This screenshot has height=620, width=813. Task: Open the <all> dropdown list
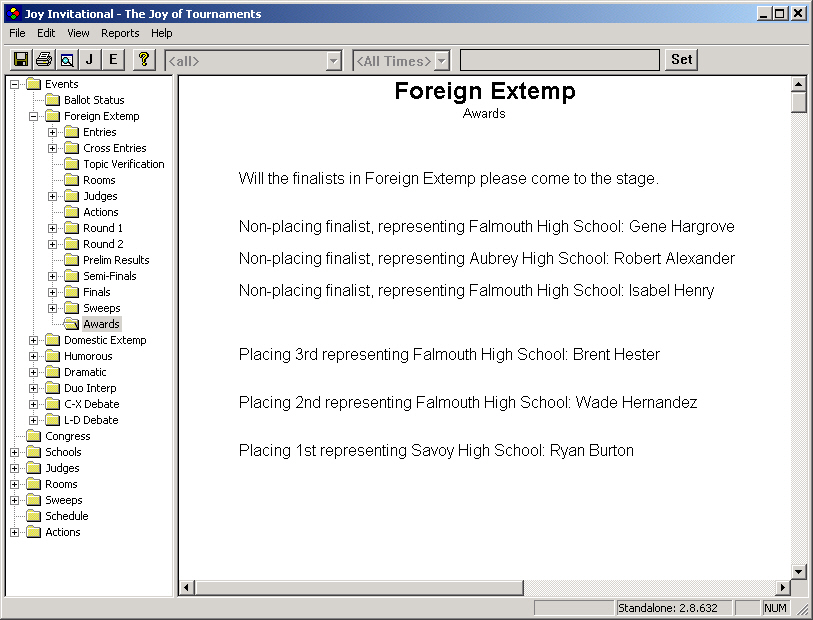[334, 61]
